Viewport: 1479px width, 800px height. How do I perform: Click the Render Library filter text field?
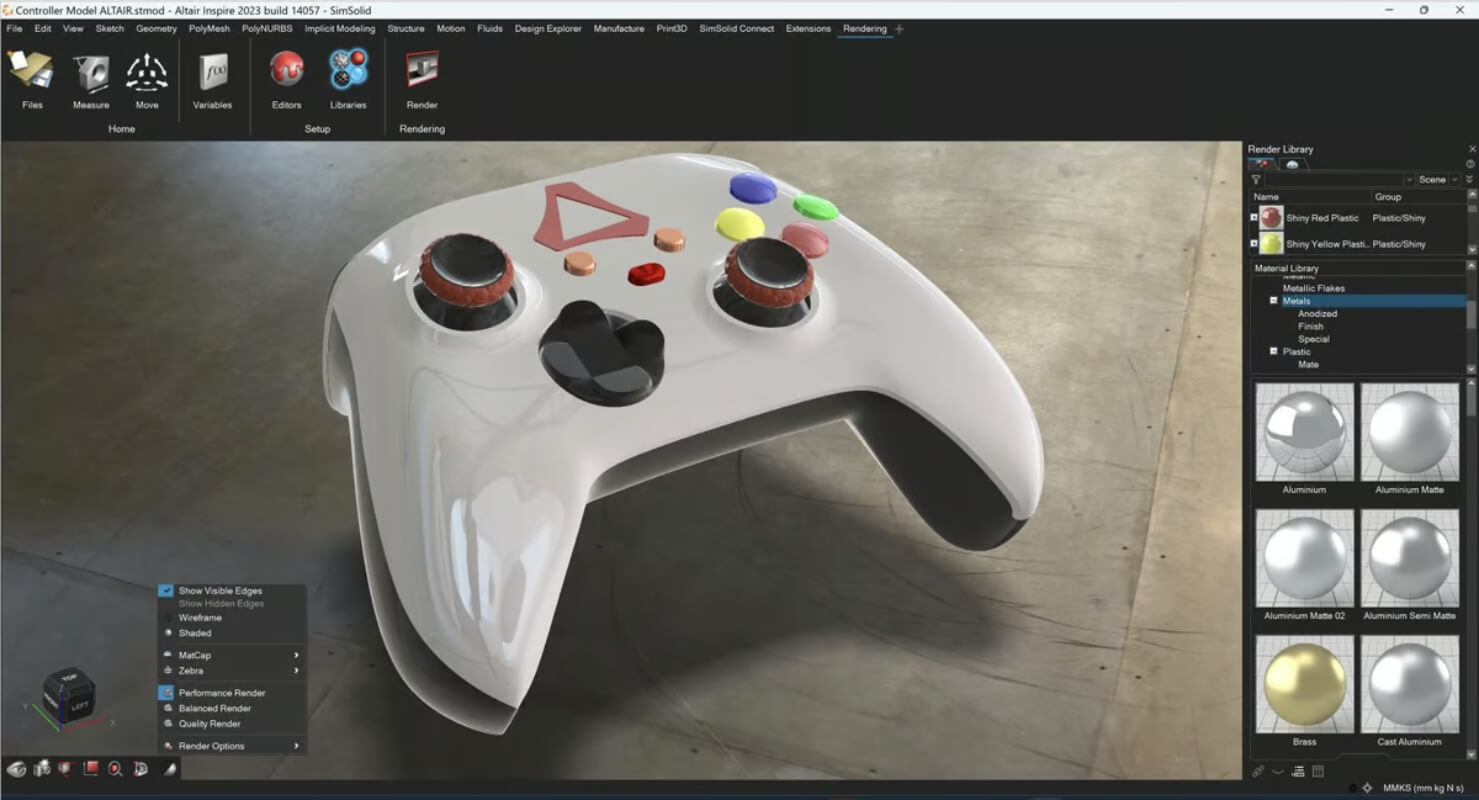pos(1334,180)
